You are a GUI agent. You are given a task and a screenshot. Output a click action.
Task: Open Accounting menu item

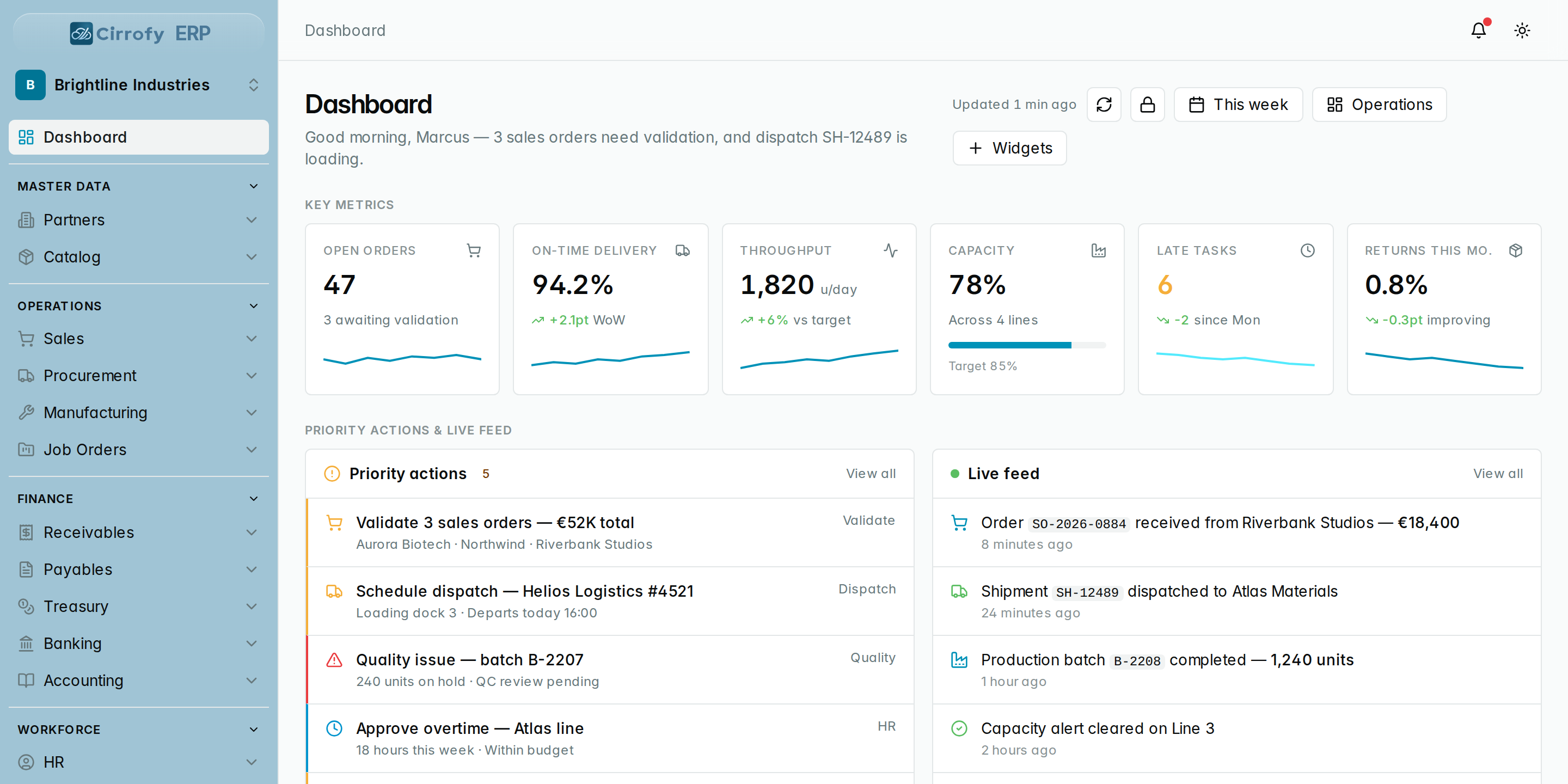point(139,681)
